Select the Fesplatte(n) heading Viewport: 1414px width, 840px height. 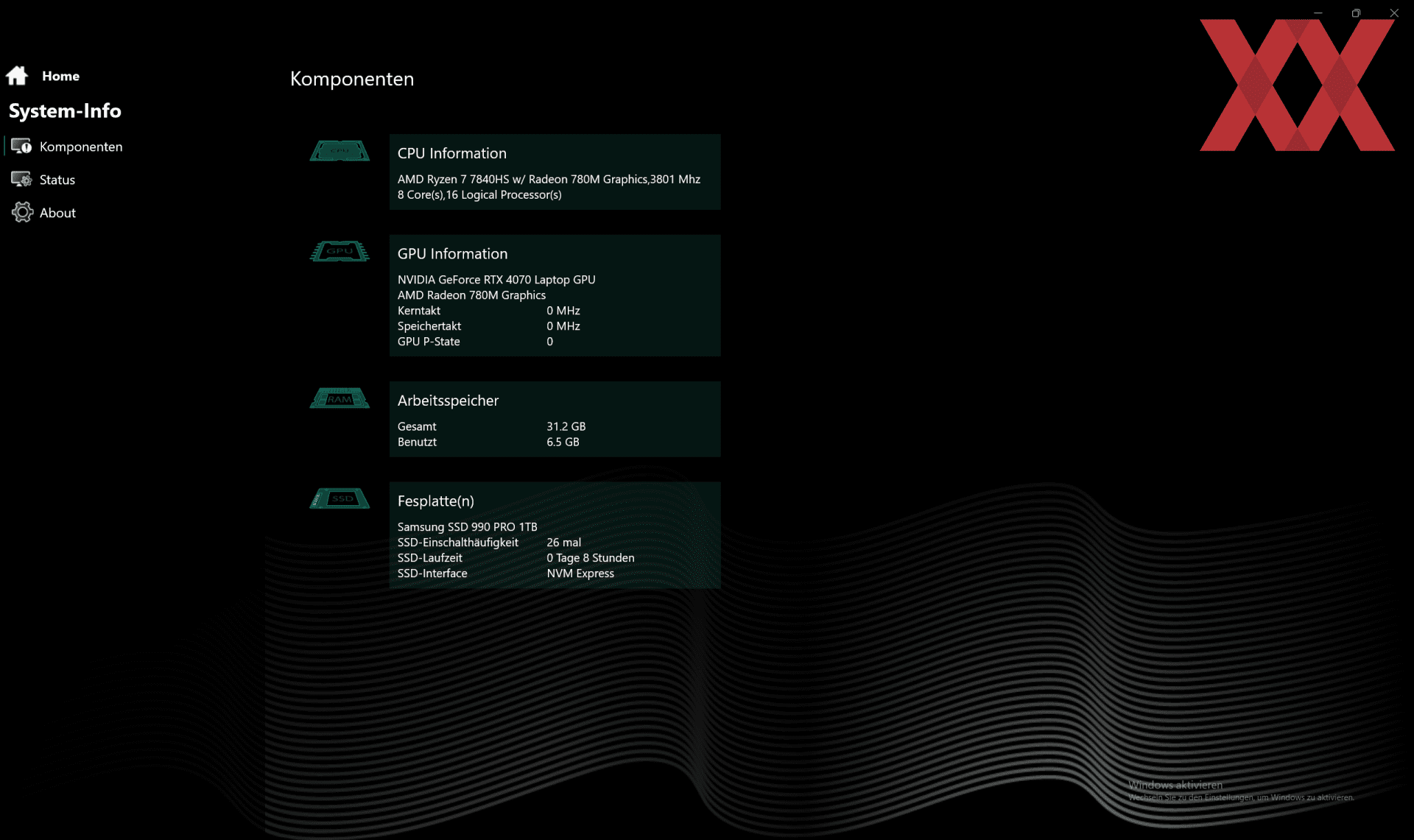click(x=436, y=501)
